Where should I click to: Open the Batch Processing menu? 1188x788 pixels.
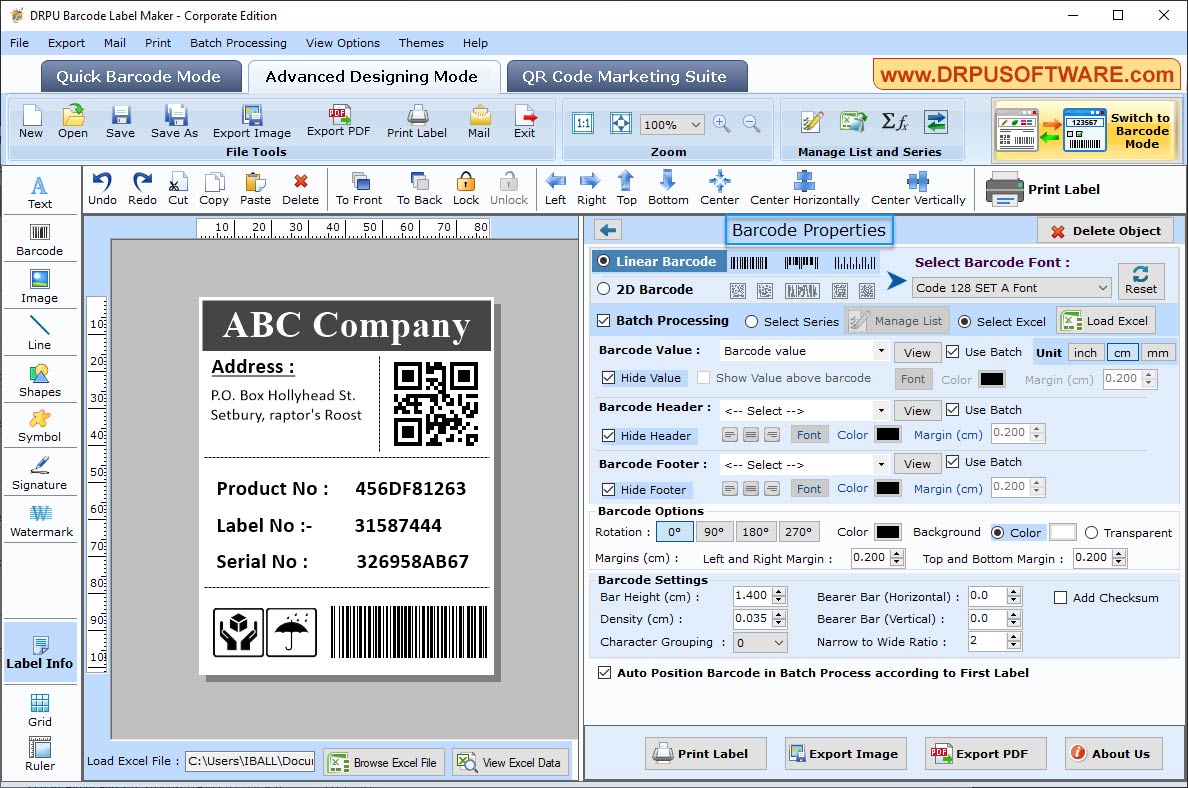click(x=238, y=43)
